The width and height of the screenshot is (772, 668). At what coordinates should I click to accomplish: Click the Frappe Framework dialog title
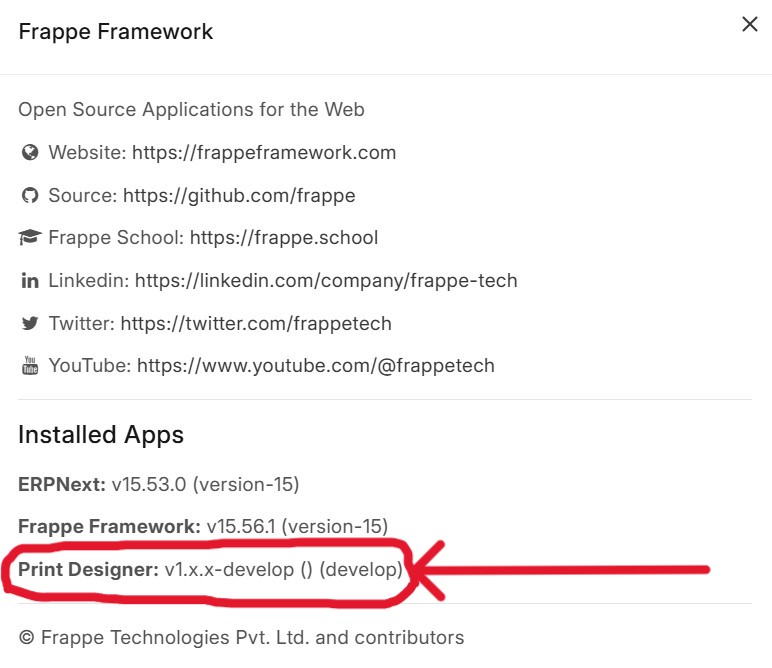[116, 32]
